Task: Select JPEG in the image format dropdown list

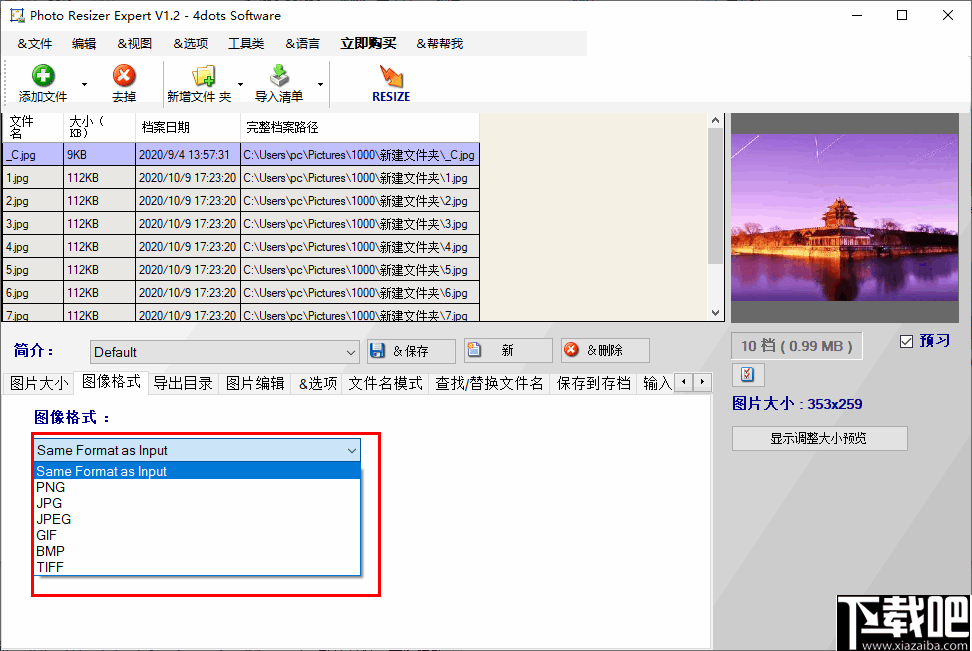Action: pyautogui.click(x=53, y=519)
